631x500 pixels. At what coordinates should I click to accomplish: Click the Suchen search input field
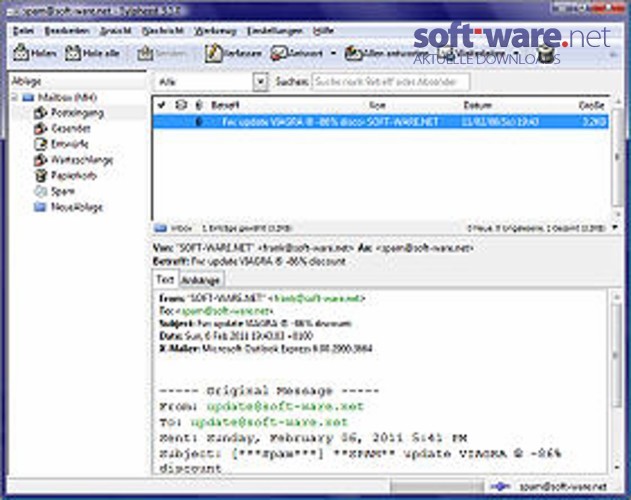pos(390,82)
